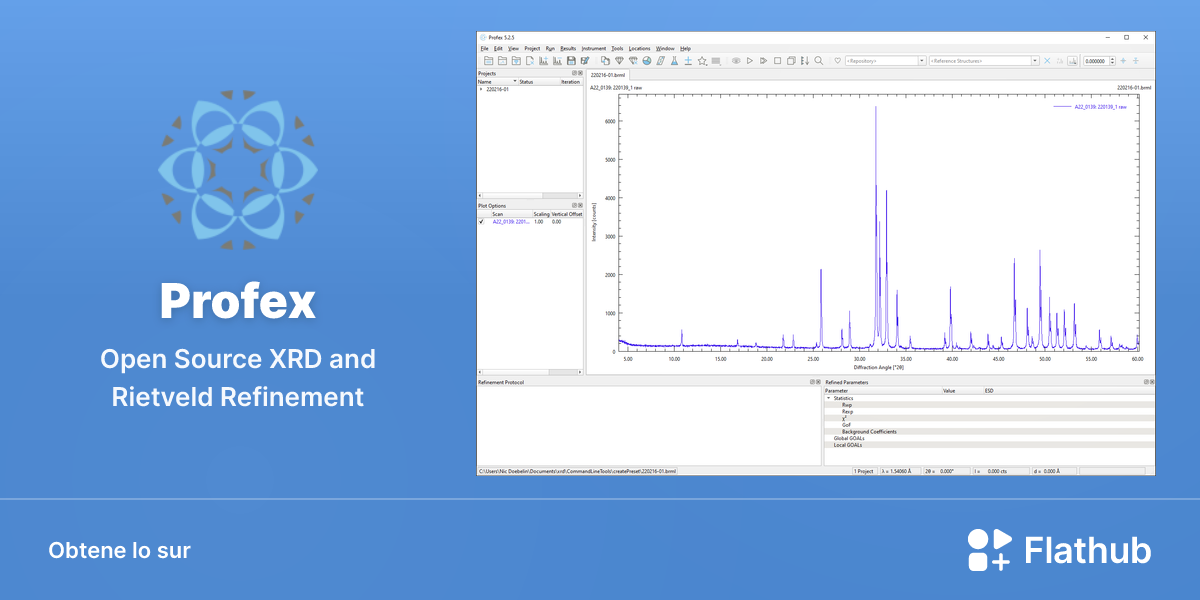The image size is (1200, 600).
Task: Open the Locations menu
Action: [640, 48]
